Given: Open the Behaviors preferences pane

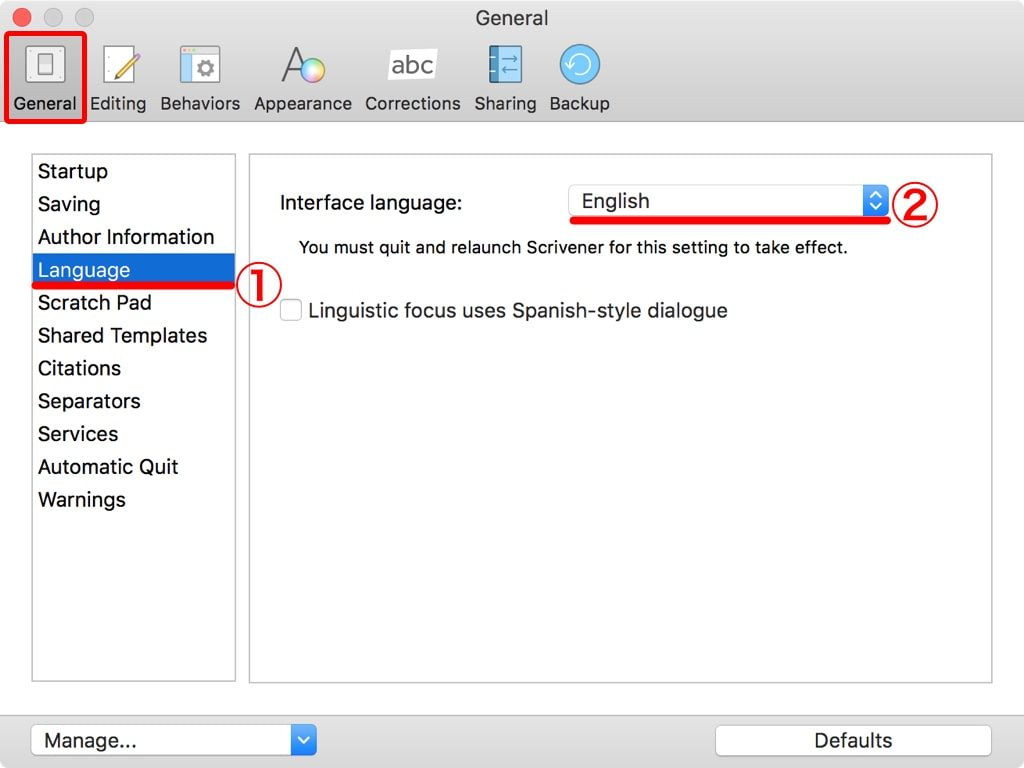Looking at the screenshot, I should click(x=200, y=78).
